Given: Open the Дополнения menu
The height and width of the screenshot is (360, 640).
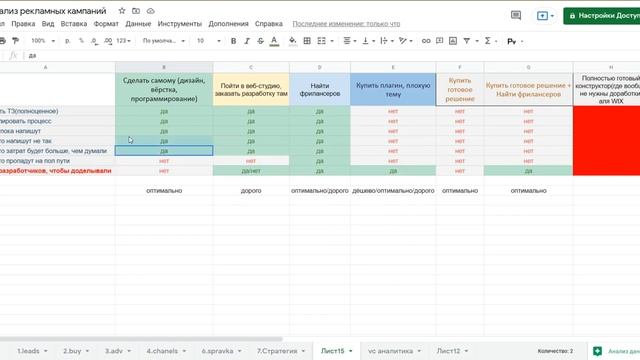Looking at the screenshot, I should pos(229,24).
